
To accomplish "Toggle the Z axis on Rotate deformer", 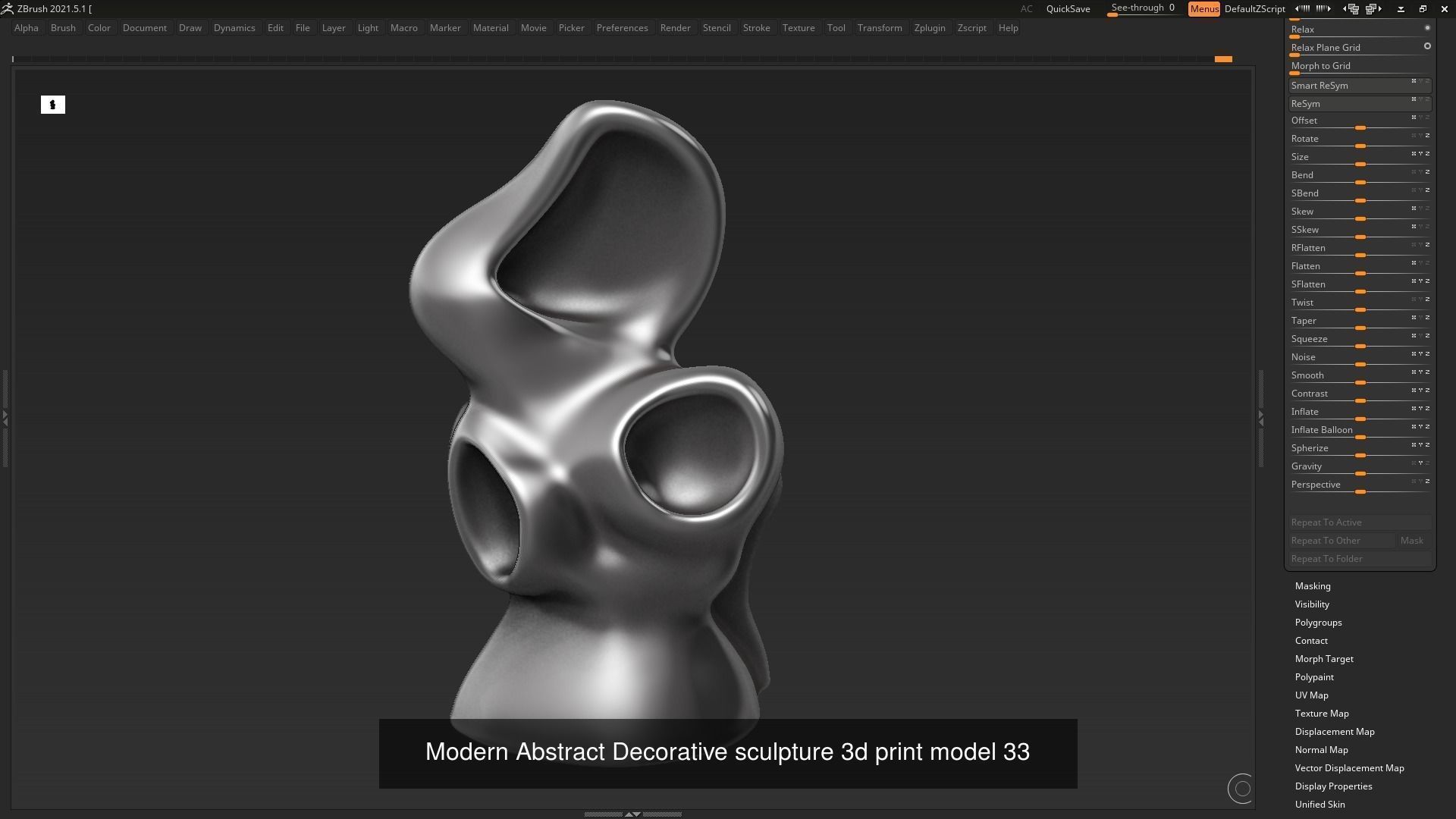I will (1427, 136).
